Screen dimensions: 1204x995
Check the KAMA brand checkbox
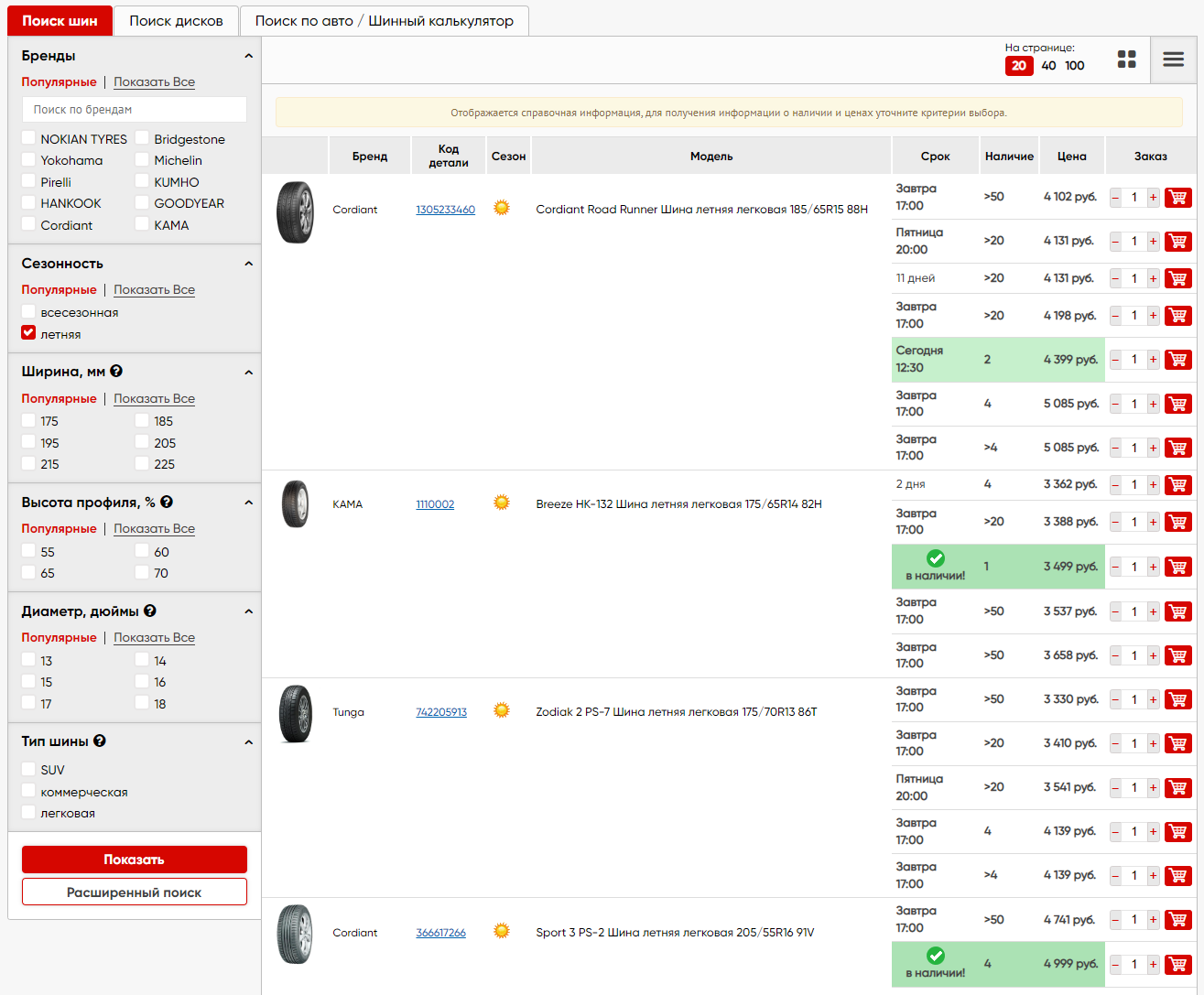142,224
